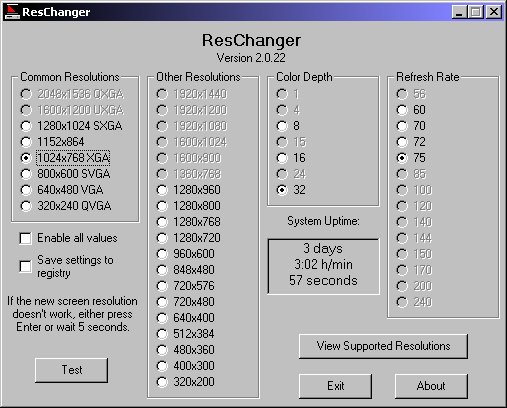Image resolution: width=507 pixels, height=408 pixels.
Task: Click the ResChanger title bar icon
Action: pyautogui.click(x=12, y=12)
